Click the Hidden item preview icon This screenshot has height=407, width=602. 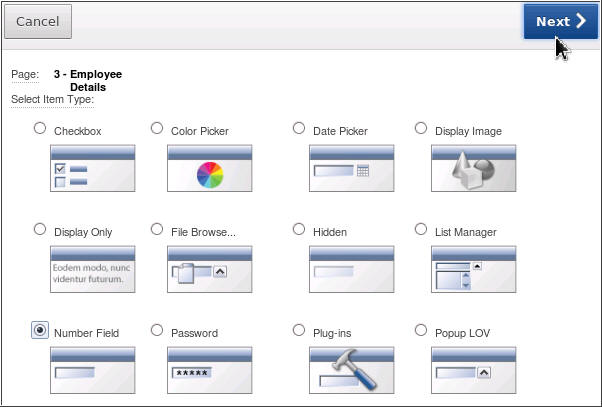pos(351,269)
